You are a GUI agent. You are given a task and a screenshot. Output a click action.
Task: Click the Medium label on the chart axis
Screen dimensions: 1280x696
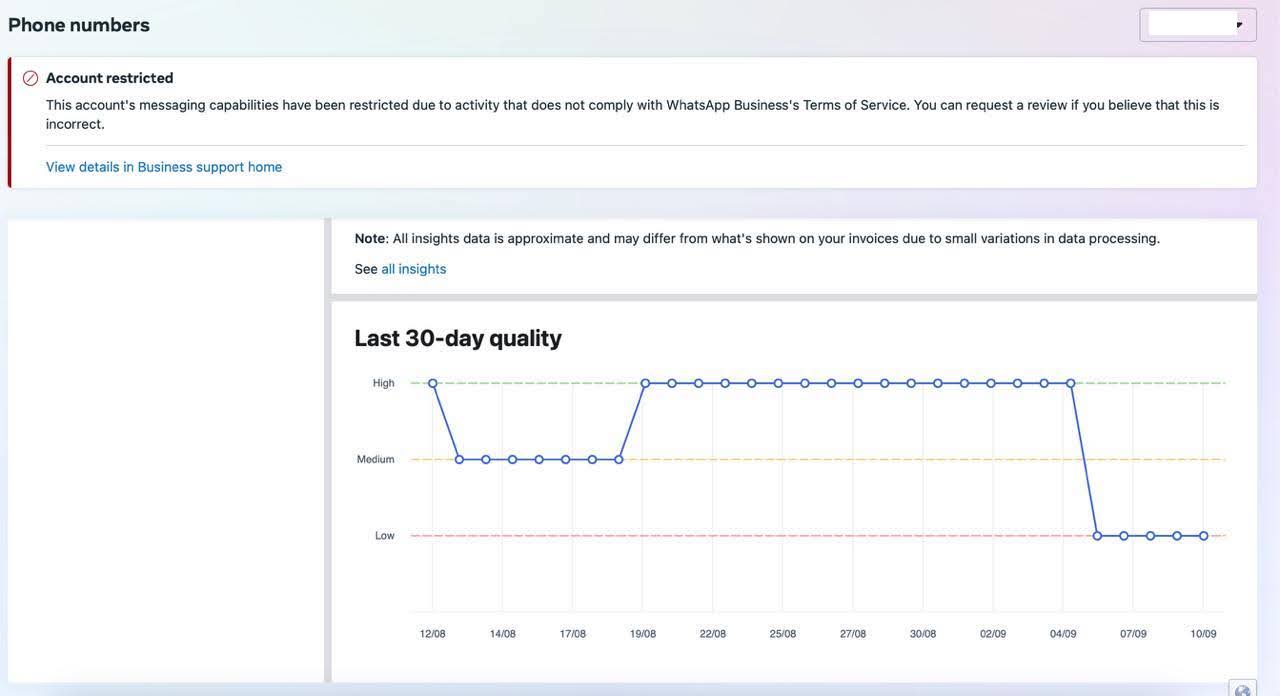[x=376, y=460]
